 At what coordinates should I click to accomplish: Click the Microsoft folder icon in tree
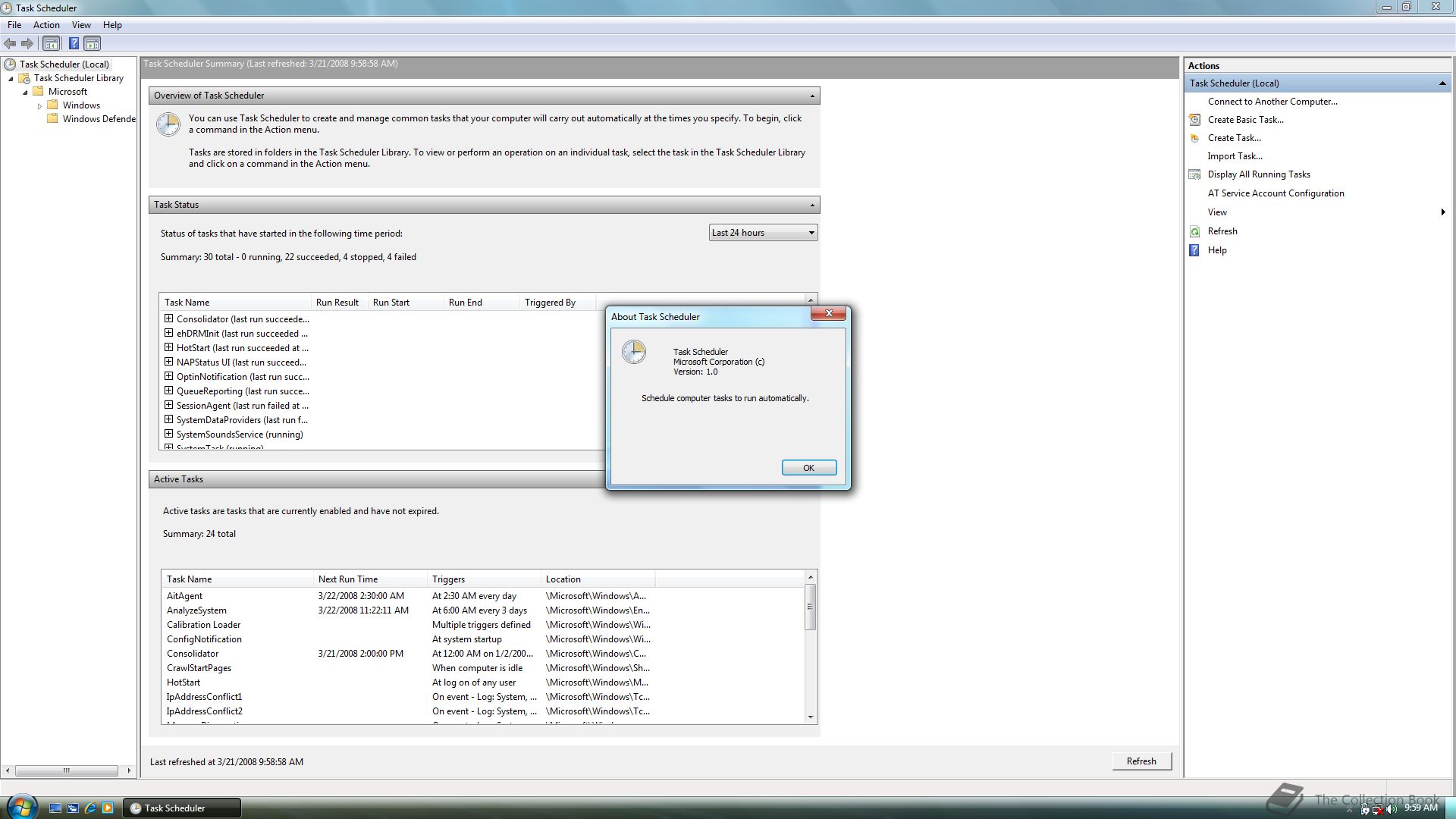pyautogui.click(x=38, y=92)
